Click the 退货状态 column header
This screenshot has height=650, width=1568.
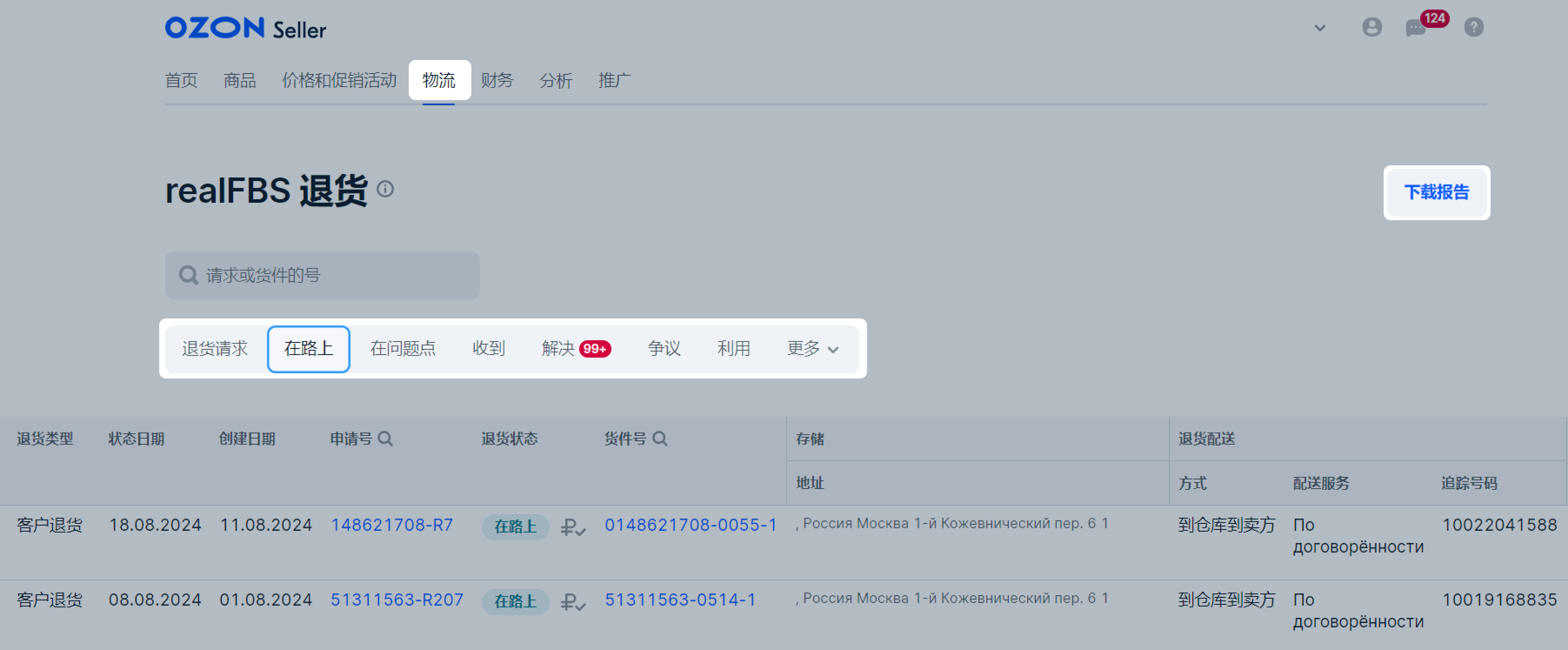[509, 439]
